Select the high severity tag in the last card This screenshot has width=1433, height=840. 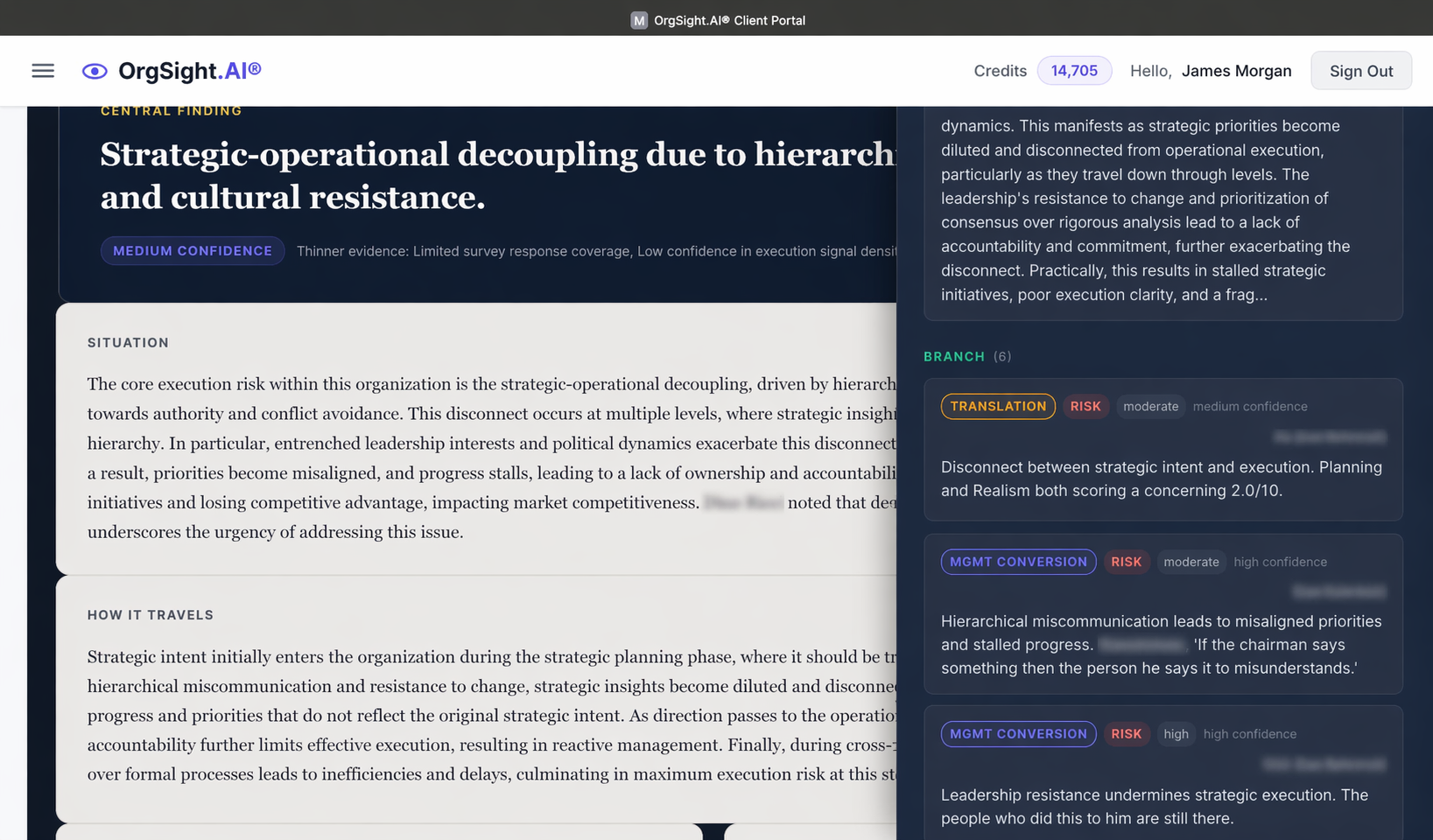point(1176,734)
